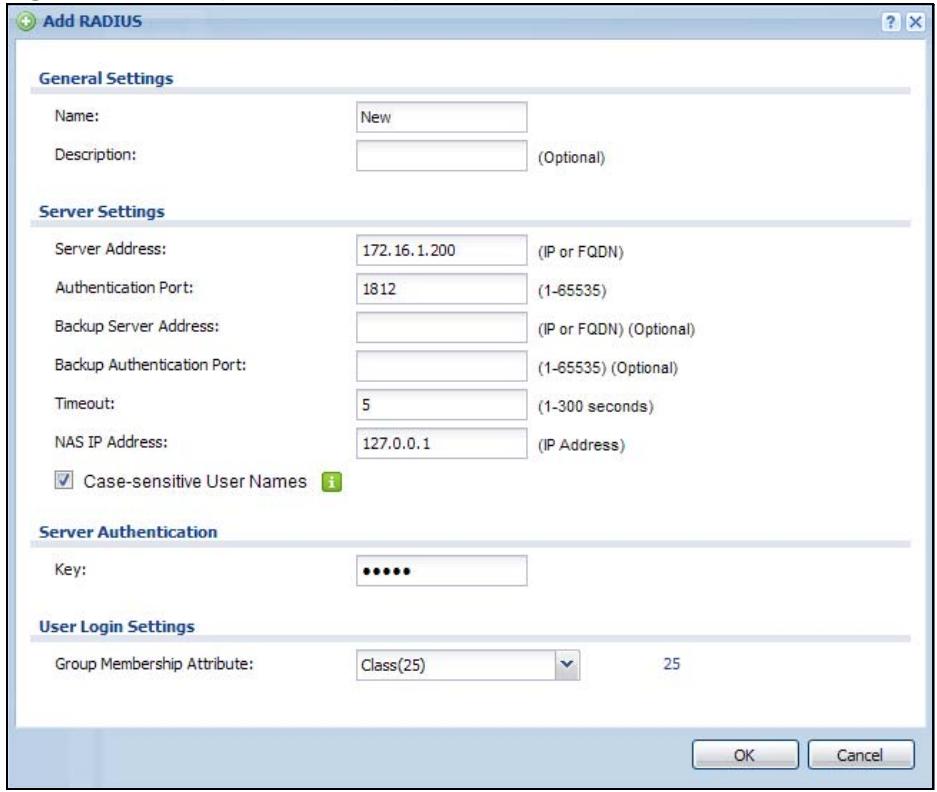Screen dimensions: 937x792
Task: Open help with the question mark icon
Action: coord(890,22)
